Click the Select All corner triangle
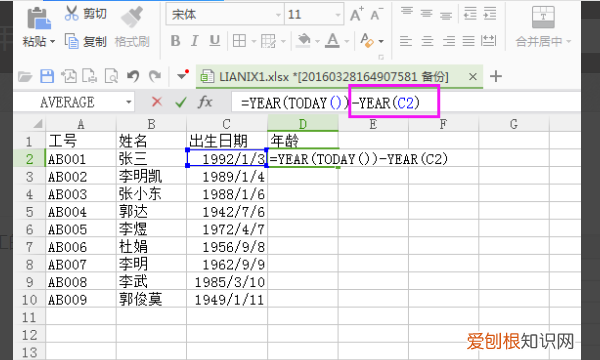This screenshot has width=600, height=360. click(38, 124)
